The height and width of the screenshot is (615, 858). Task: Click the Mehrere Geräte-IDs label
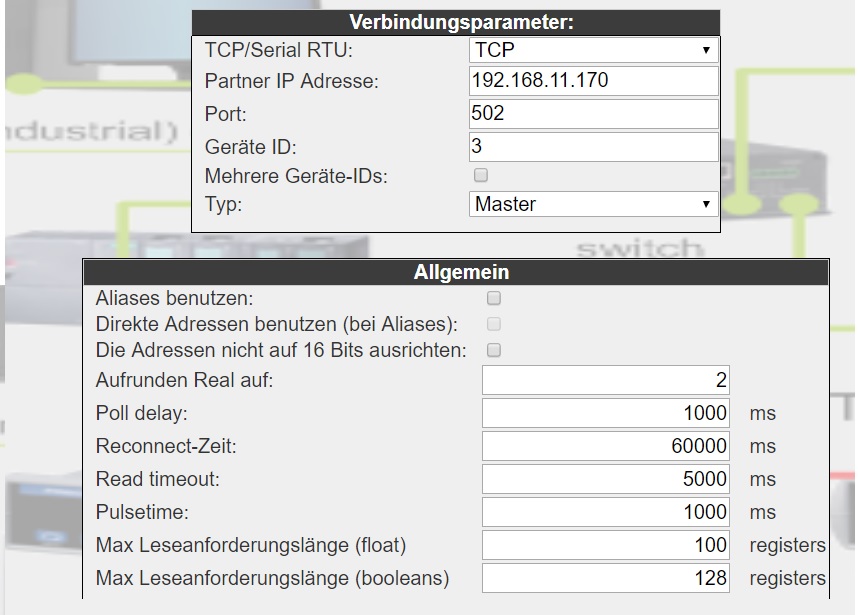296,176
